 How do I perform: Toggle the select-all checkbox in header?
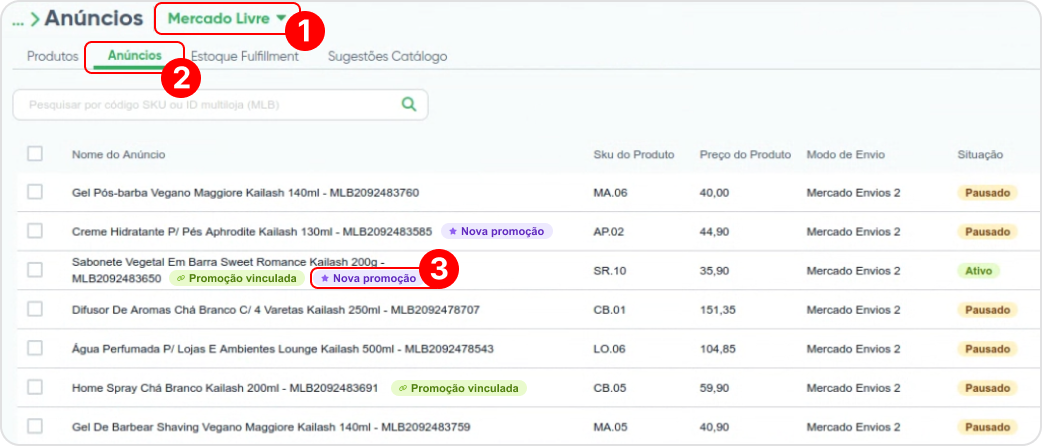[x=35, y=154]
